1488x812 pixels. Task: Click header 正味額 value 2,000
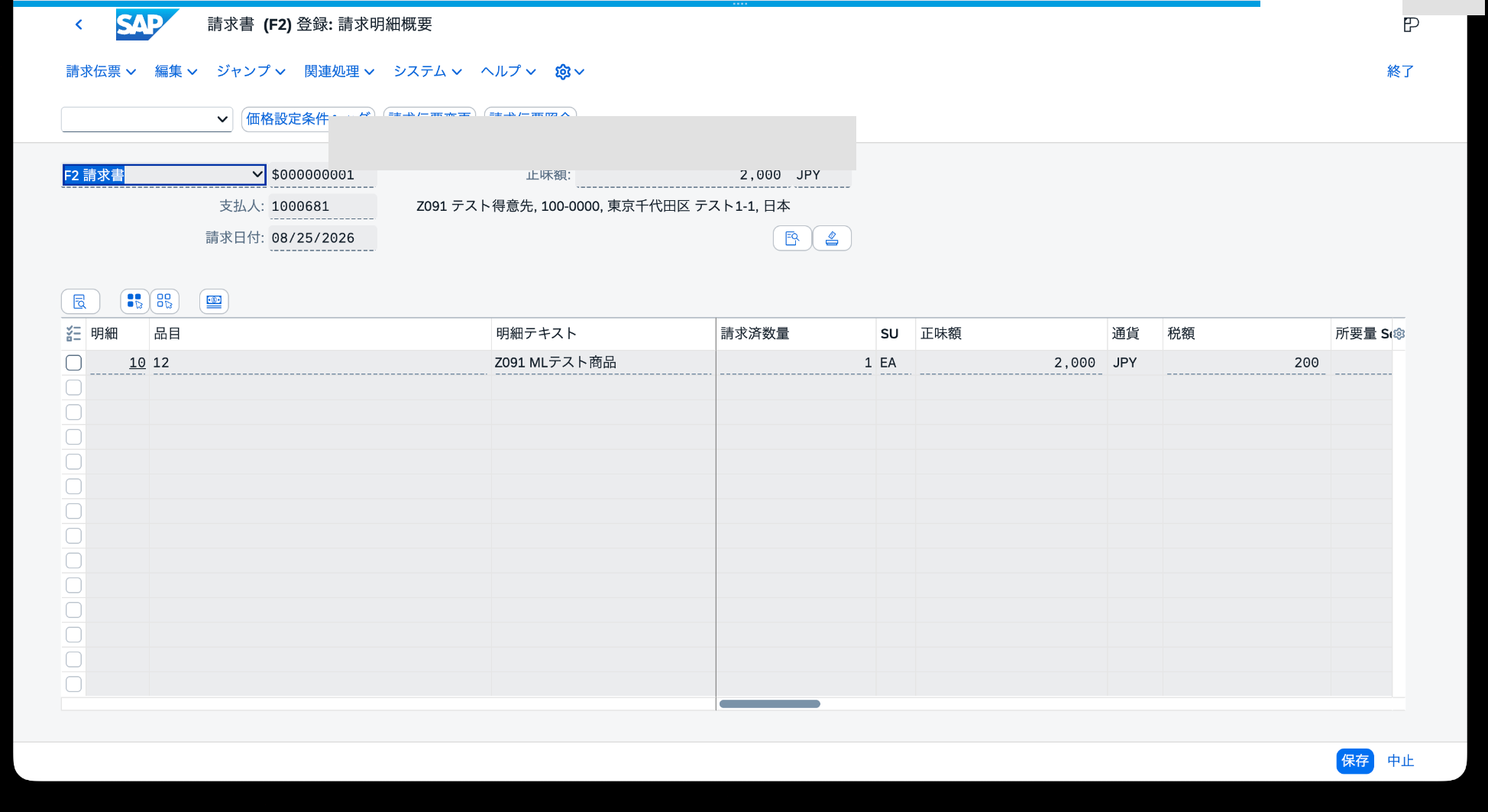(682, 175)
